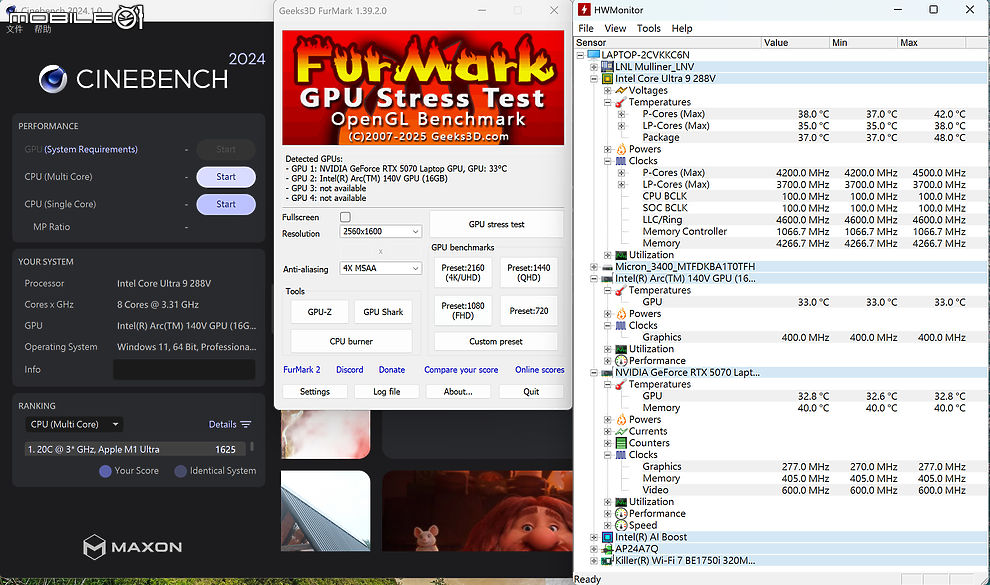Open the View menu in HWMonitor
The height and width of the screenshot is (585, 990).
point(615,28)
